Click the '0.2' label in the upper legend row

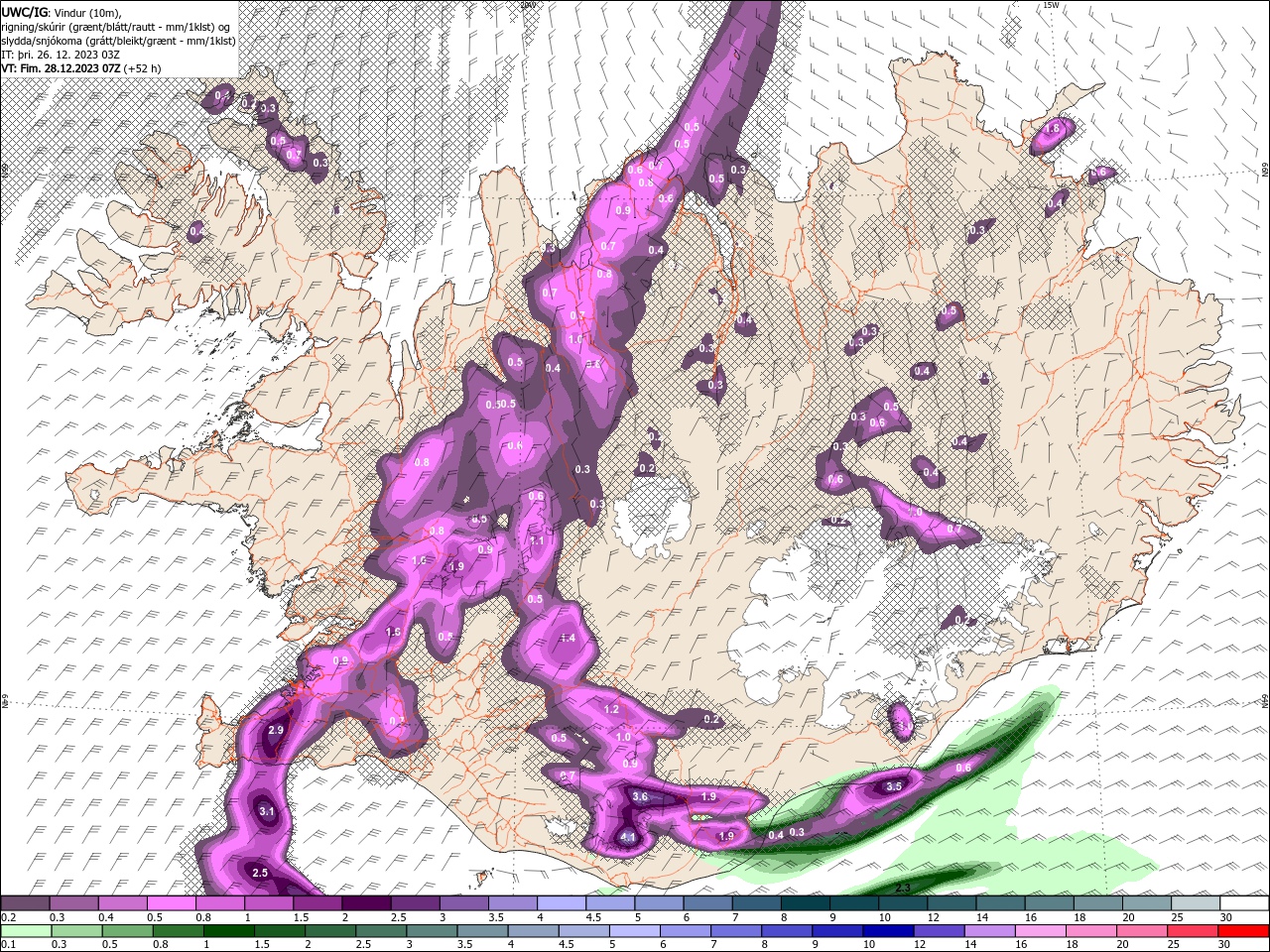point(7,917)
